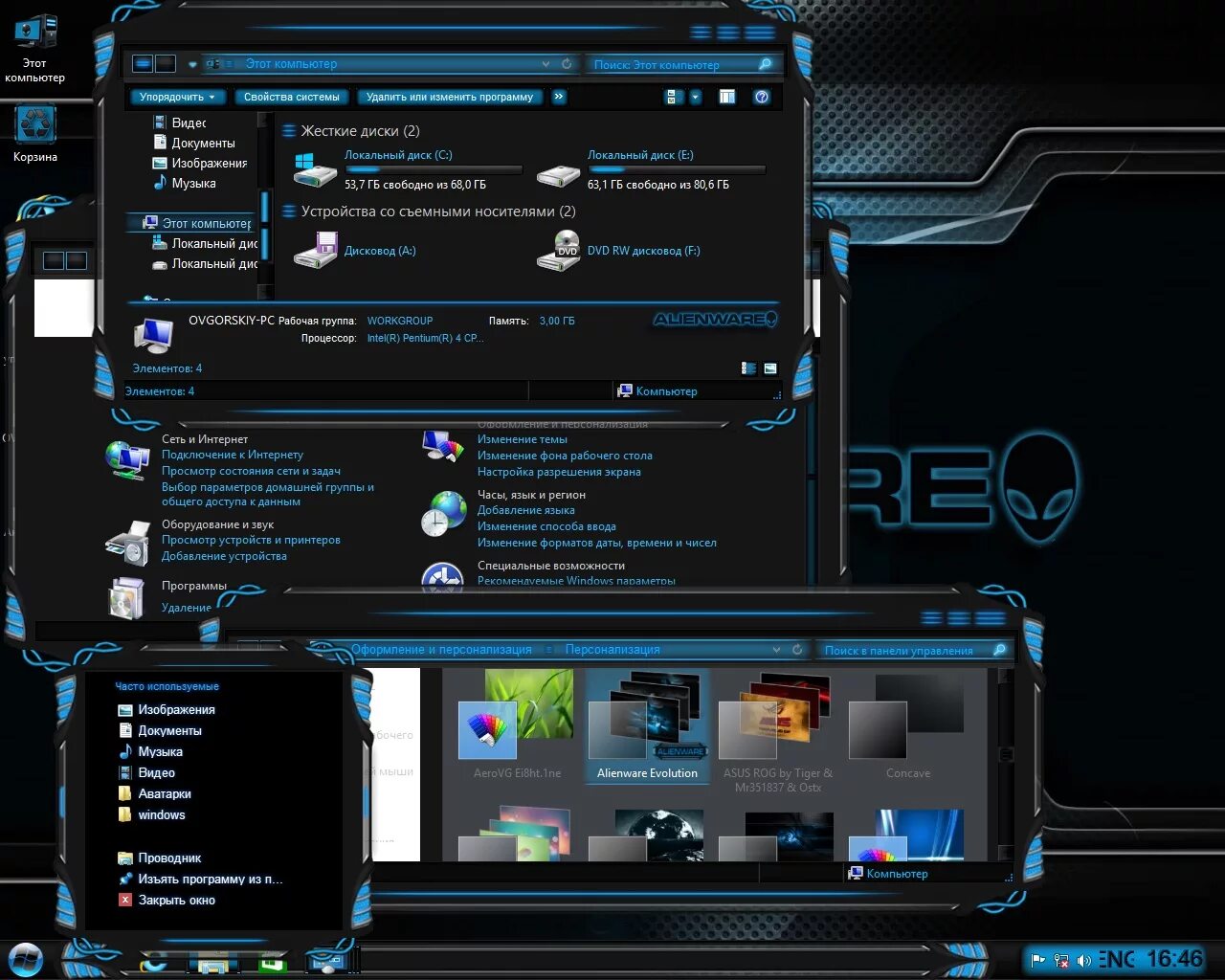Click the 16:46 clock in the tray
The height and width of the screenshot is (980, 1225).
tap(1173, 959)
